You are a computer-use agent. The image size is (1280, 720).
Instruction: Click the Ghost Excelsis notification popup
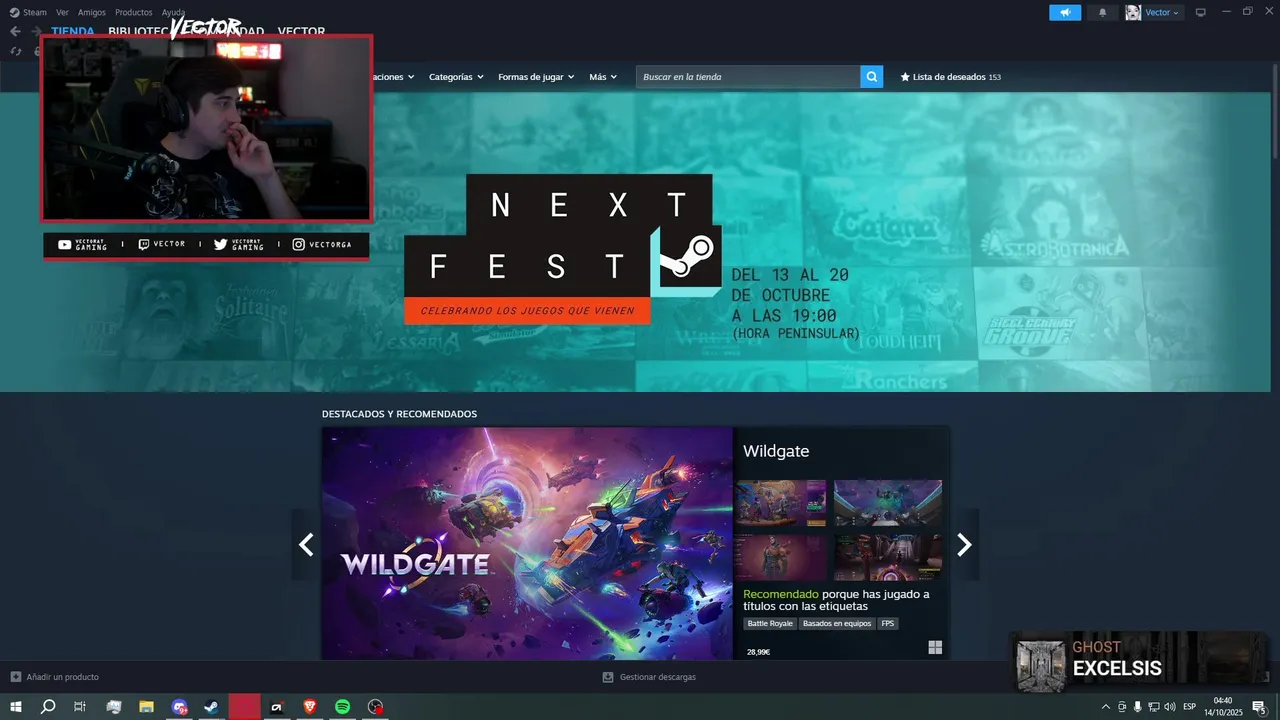[1139, 661]
